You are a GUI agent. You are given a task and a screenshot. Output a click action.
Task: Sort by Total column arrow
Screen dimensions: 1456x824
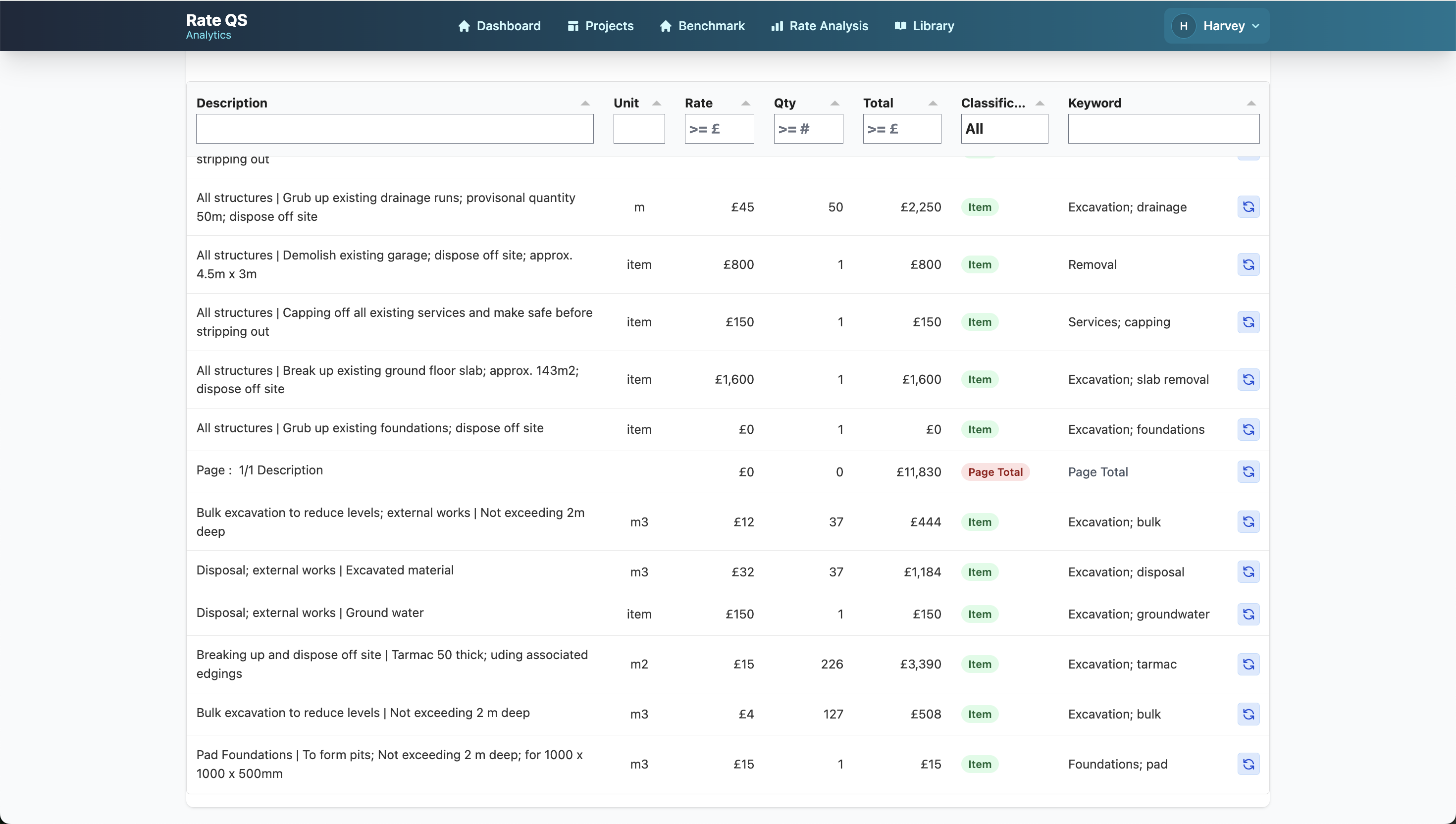pos(933,103)
